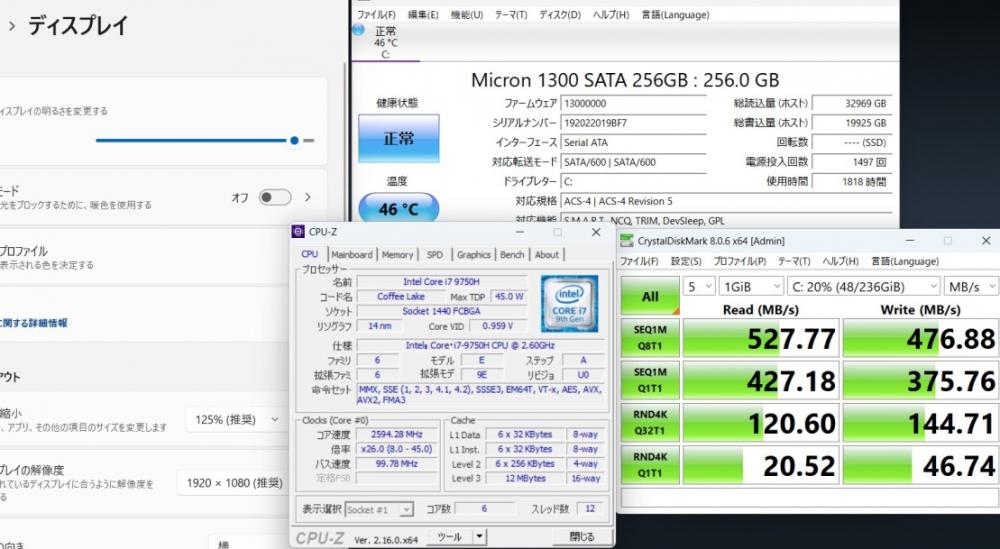This screenshot has width=1000, height=549.
Task: Select the C: drive status icon
Action: [385, 43]
